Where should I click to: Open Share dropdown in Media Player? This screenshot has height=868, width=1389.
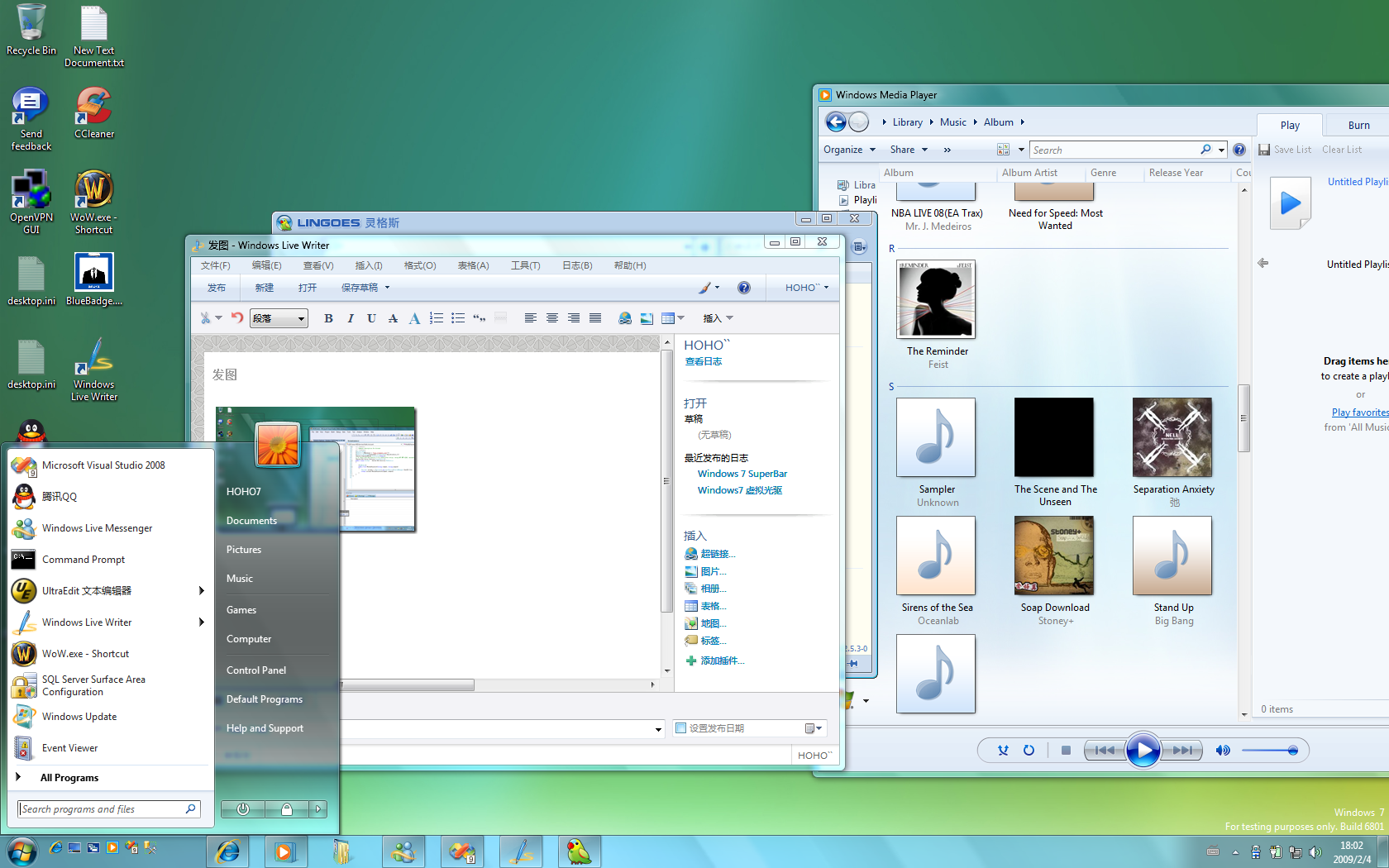click(x=909, y=150)
